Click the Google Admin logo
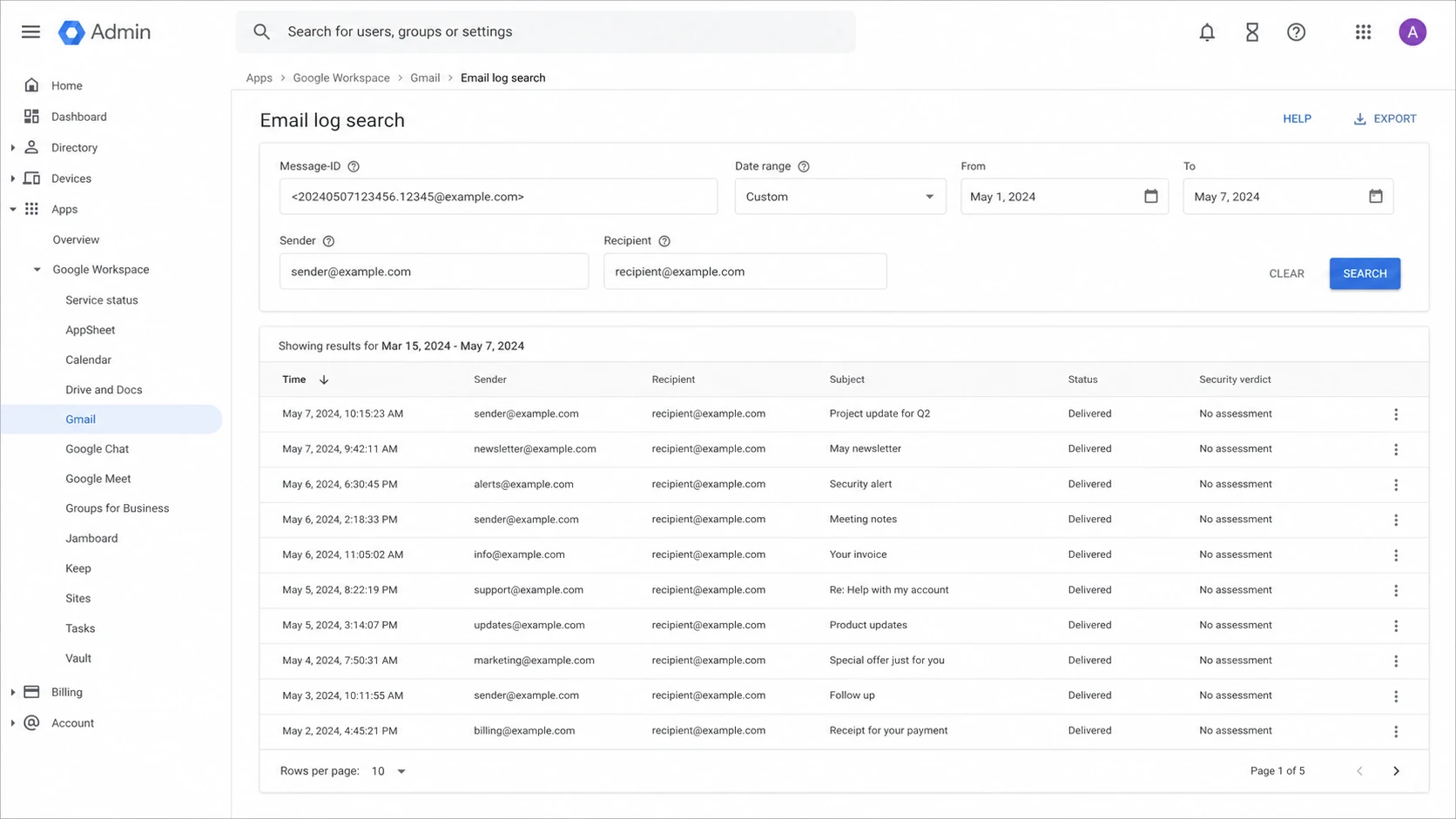The width and height of the screenshot is (1456, 819). tap(104, 32)
